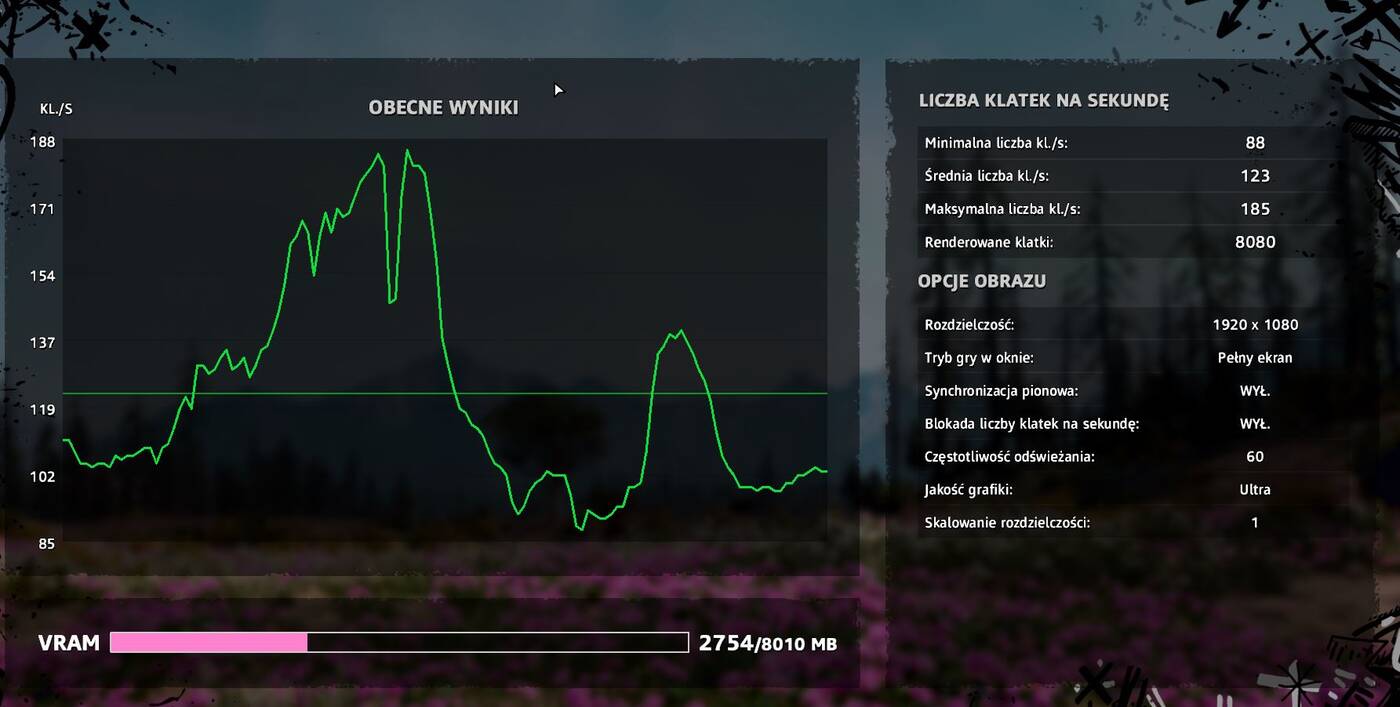1400x707 pixels.
Task: Click the pink filled VRAM usage bar
Action: pos(208,643)
